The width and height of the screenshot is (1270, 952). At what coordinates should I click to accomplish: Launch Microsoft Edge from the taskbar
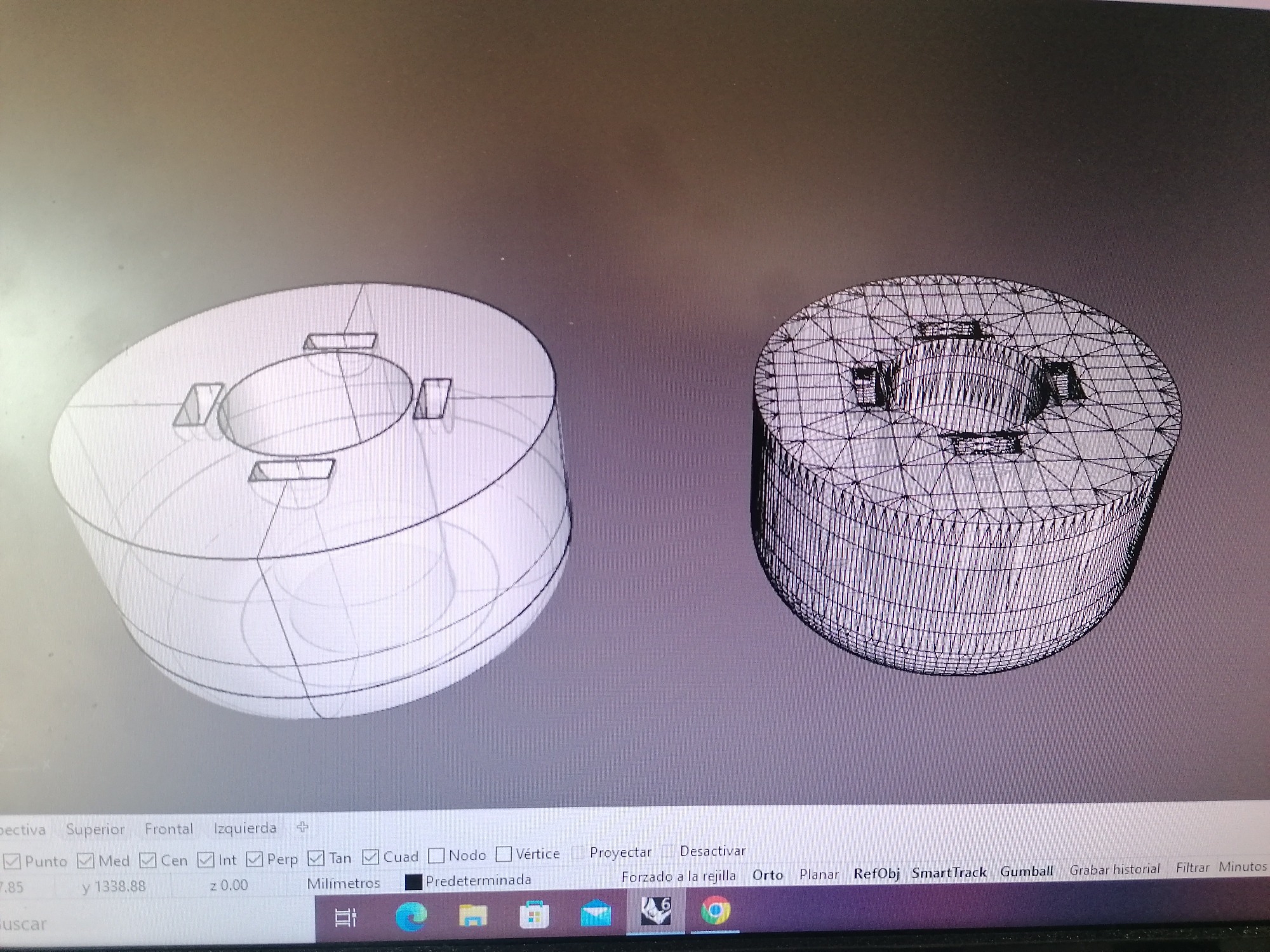411,916
